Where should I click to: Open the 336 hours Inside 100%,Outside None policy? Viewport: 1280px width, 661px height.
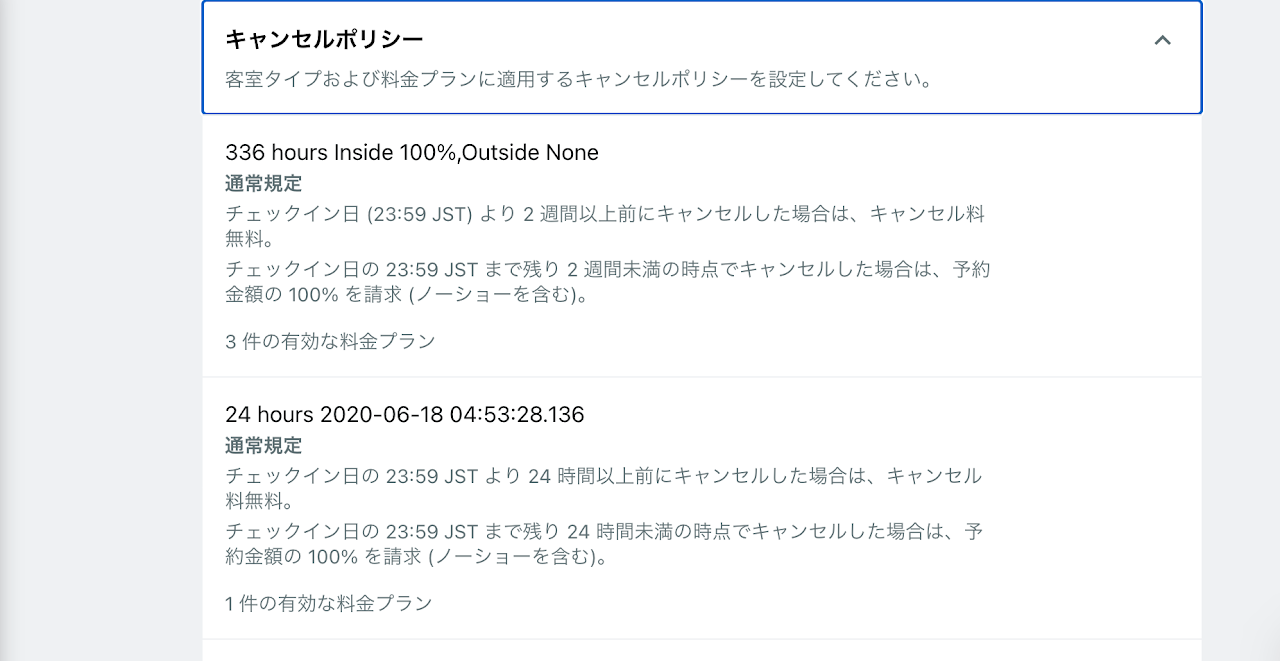tap(412, 153)
